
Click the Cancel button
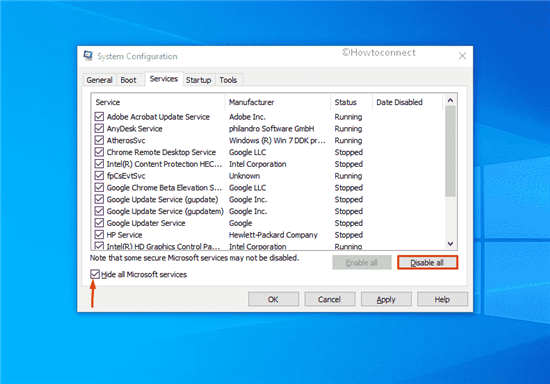pyautogui.click(x=330, y=299)
